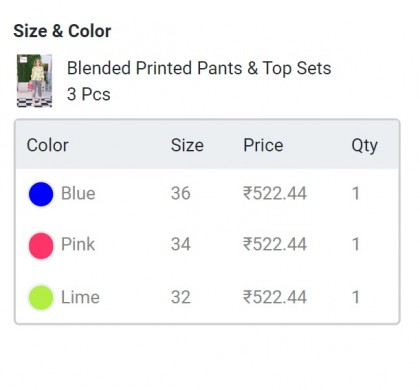Select the blue color swatch
The width and height of the screenshot is (420, 390).
pyautogui.click(x=41, y=194)
